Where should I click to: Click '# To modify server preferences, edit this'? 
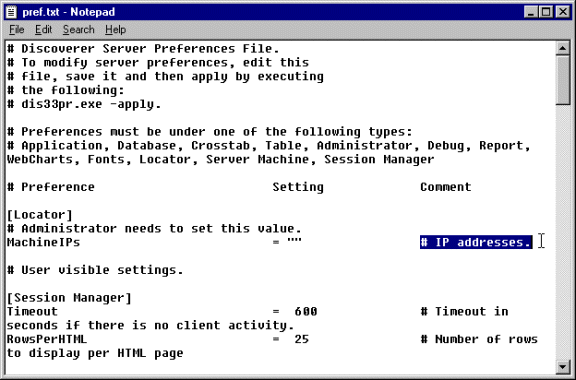pyautogui.click(x=158, y=63)
